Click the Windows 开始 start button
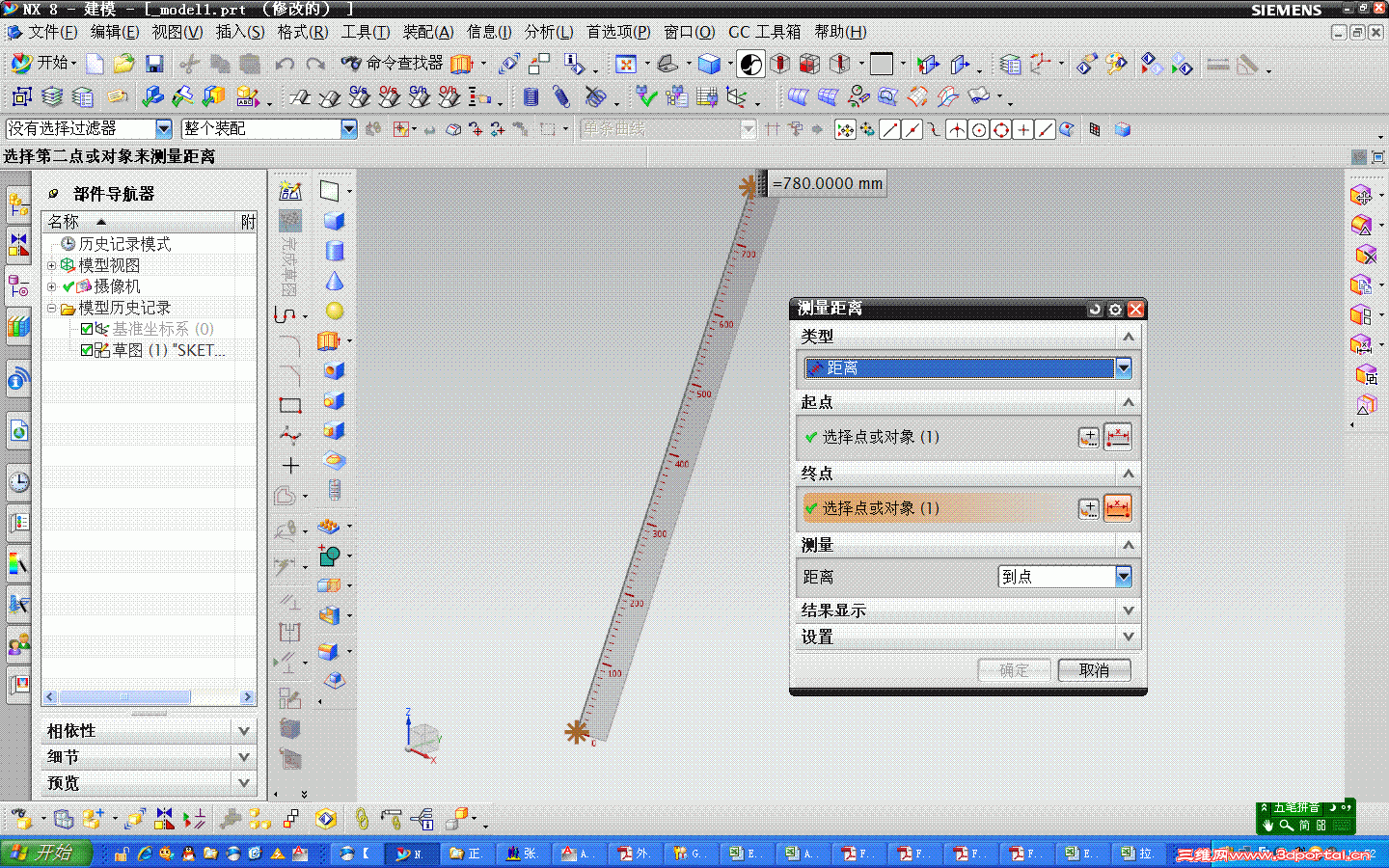Image resolution: width=1389 pixels, height=868 pixels. click(45, 854)
